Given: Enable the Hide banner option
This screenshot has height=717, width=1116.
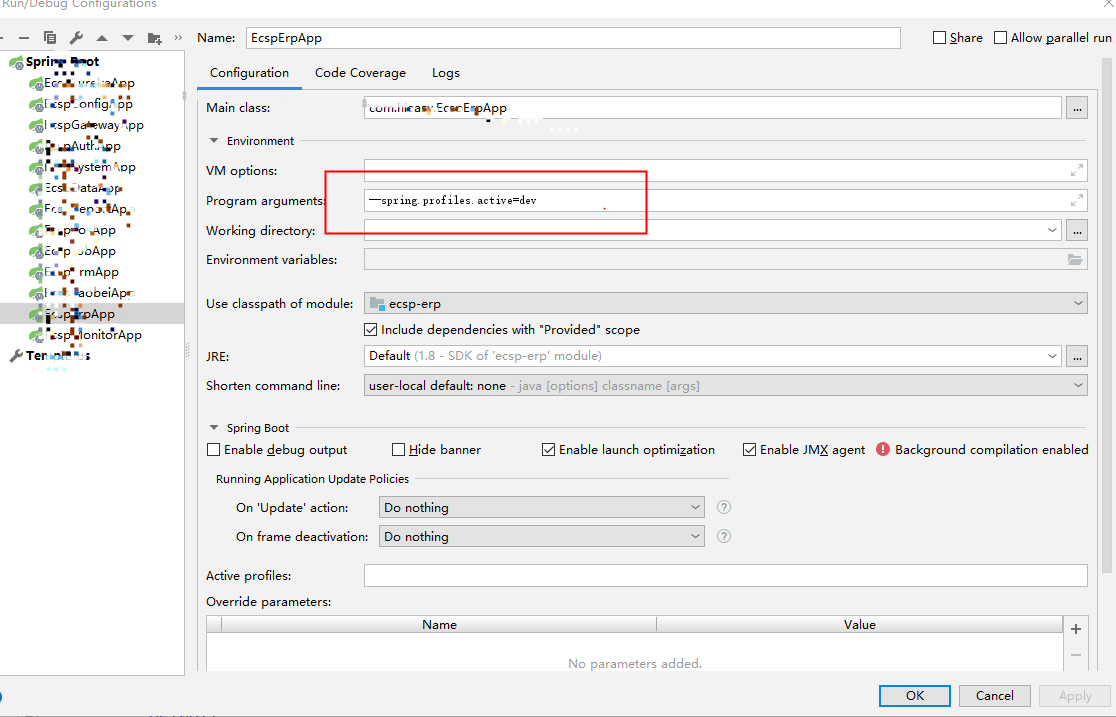Looking at the screenshot, I should pos(398,449).
